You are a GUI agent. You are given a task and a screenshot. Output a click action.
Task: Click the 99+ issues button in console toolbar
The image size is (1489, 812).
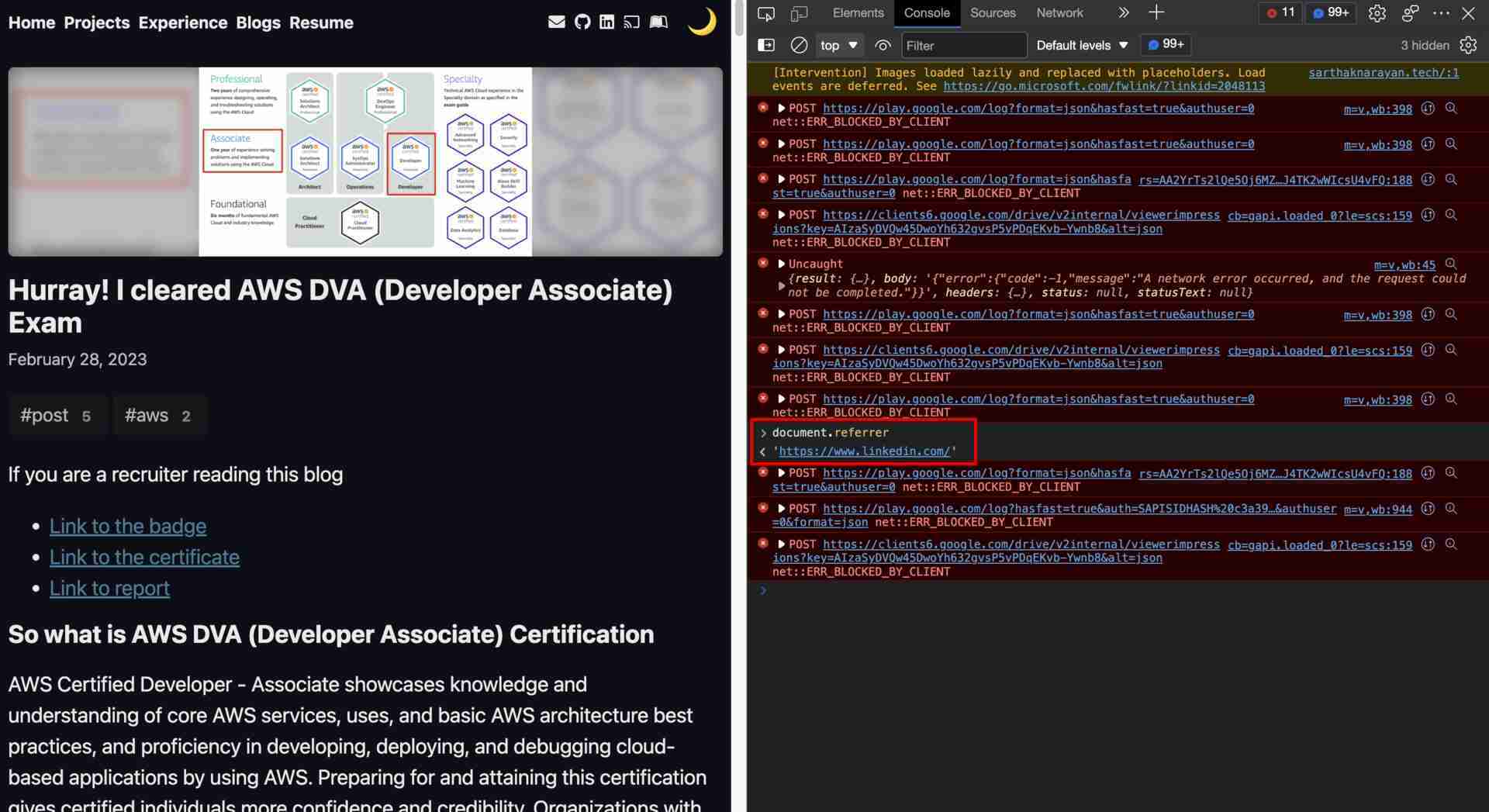(1166, 44)
